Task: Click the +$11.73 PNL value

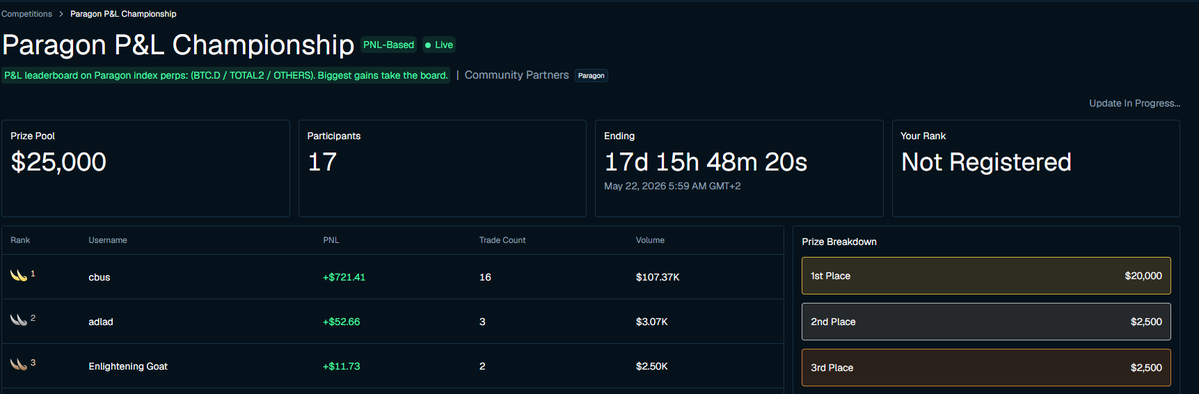Action: [x=341, y=366]
